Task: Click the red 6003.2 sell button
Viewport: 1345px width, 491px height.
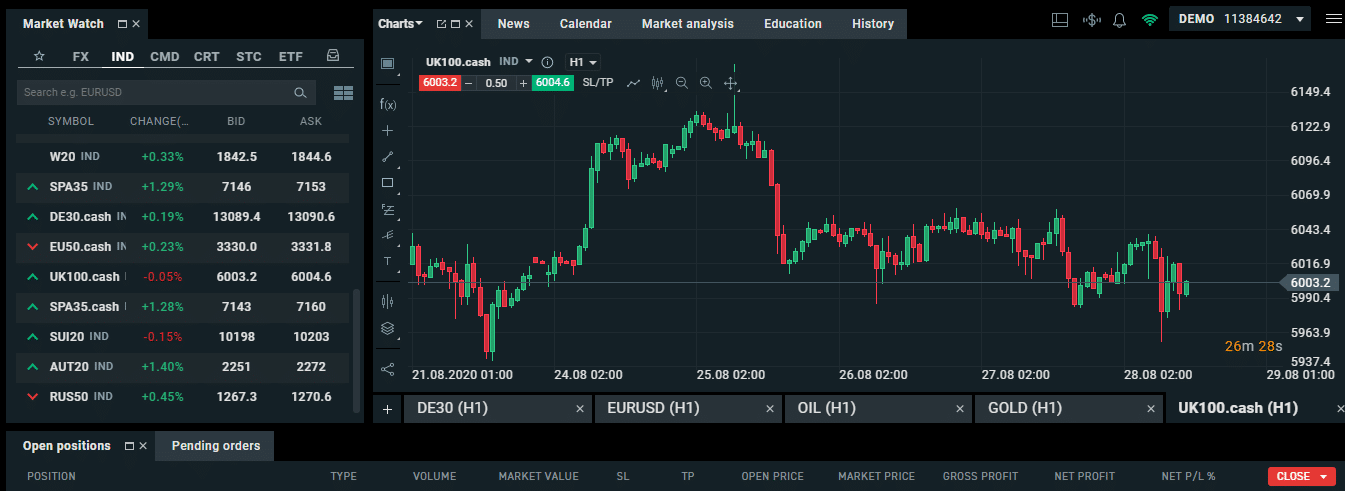Action: pyautogui.click(x=440, y=83)
